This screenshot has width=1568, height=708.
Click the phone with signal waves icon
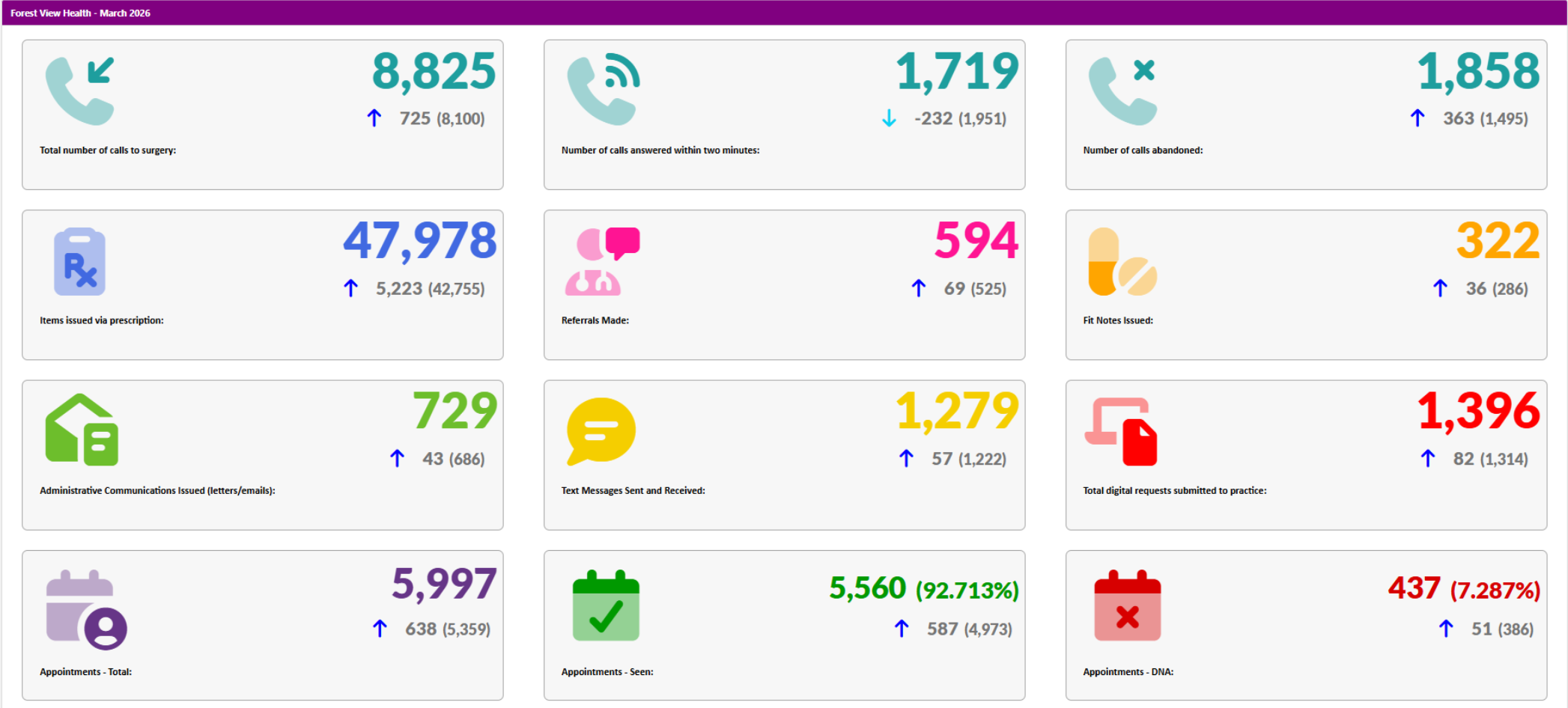click(603, 91)
